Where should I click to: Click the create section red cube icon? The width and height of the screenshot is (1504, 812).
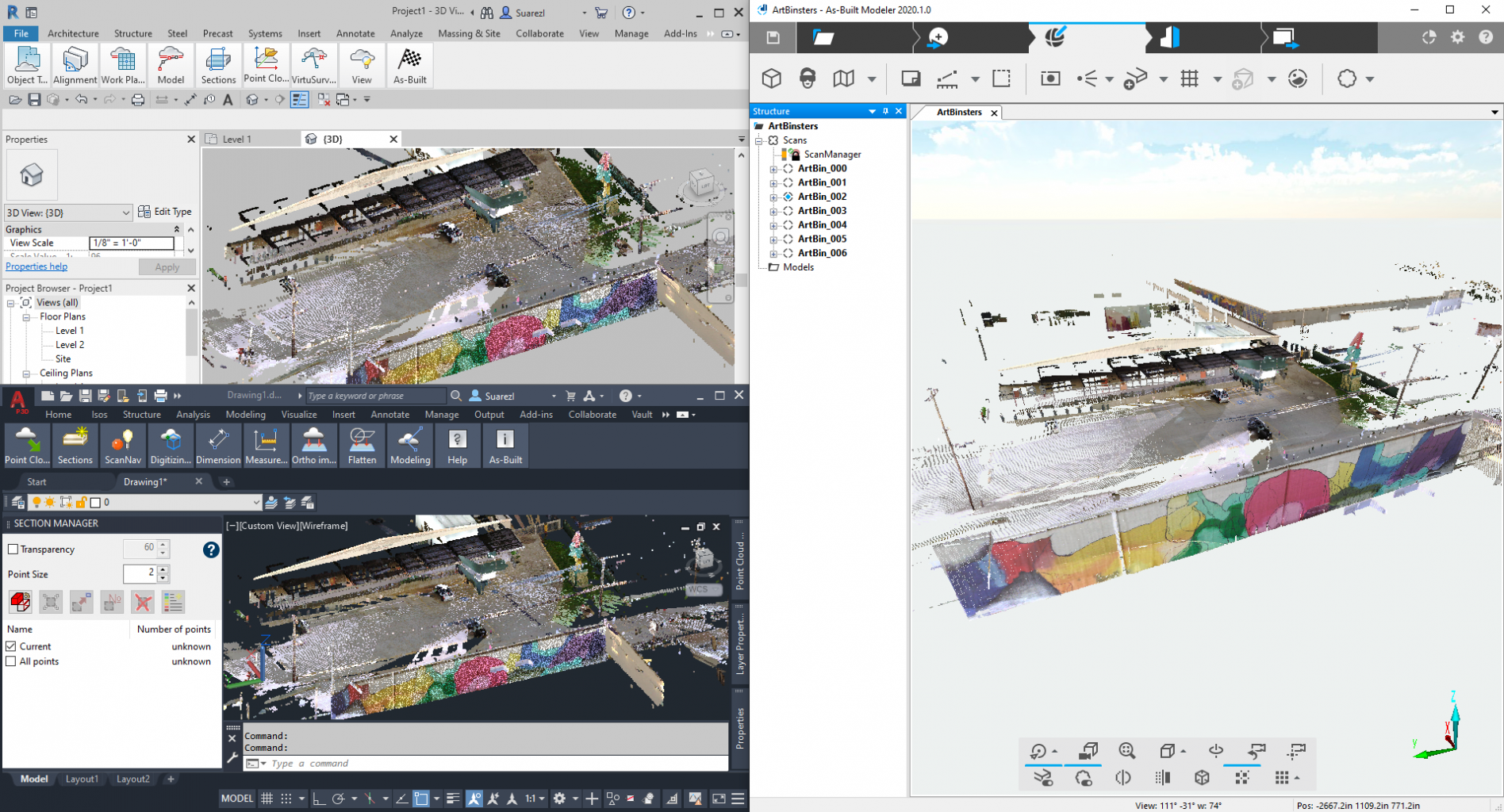tap(21, 602)
